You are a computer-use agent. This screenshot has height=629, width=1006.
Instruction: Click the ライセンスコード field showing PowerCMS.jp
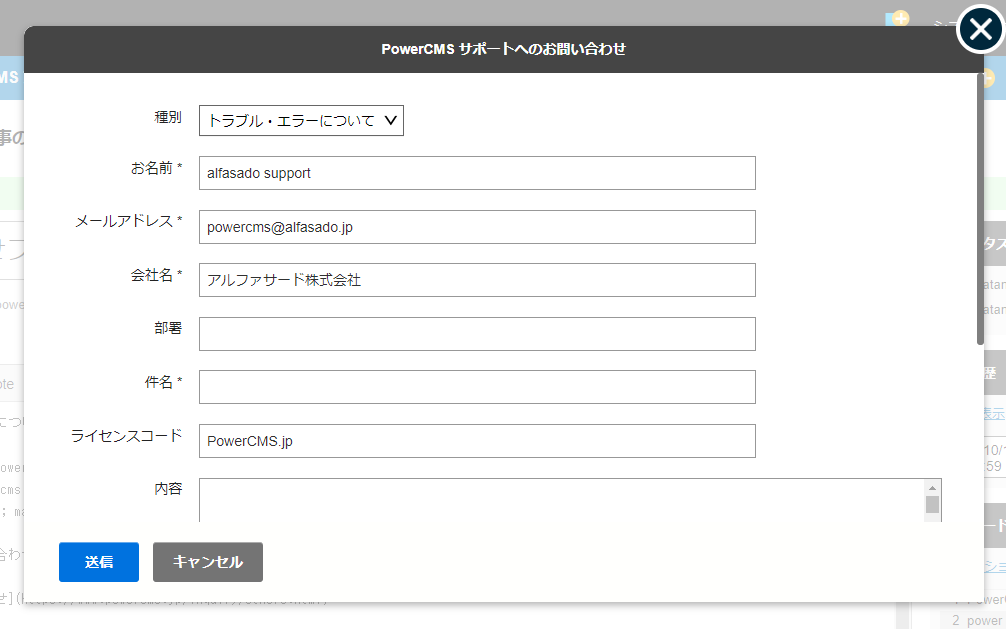(477, 440)
